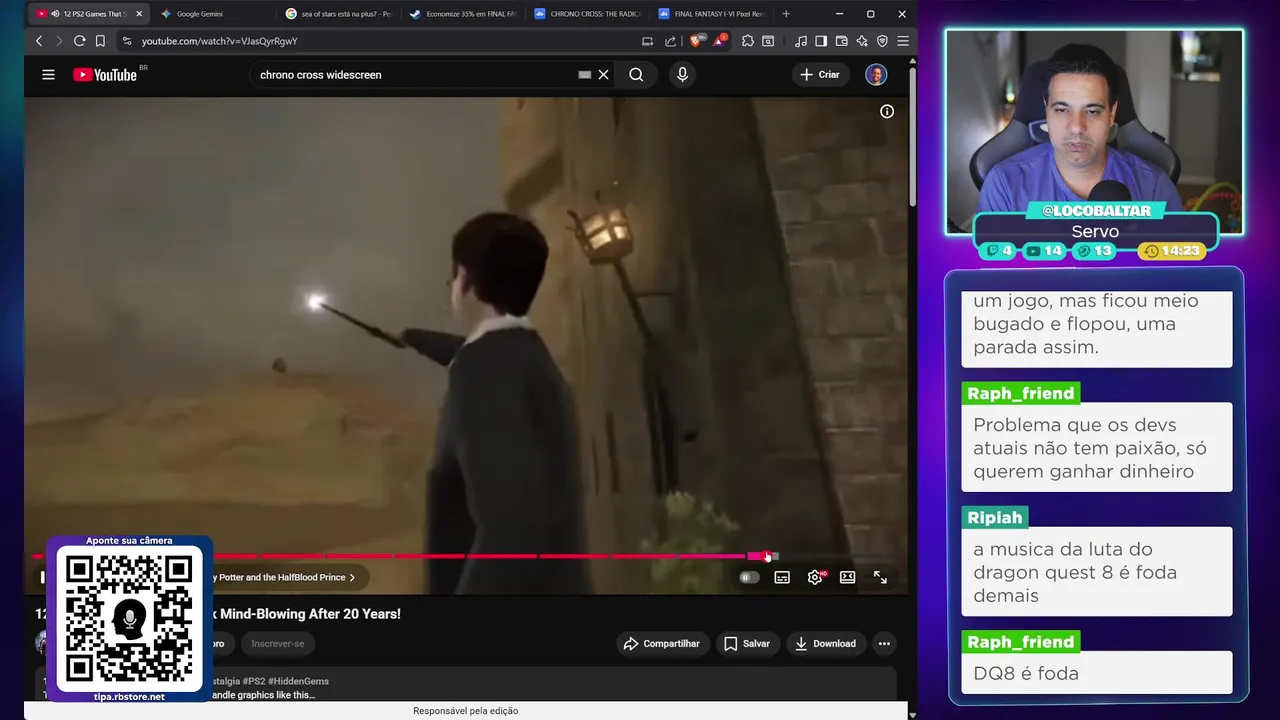Toggle subtitles on the video player
This screenshot has height=720, width=1280.
click(782, 577)
